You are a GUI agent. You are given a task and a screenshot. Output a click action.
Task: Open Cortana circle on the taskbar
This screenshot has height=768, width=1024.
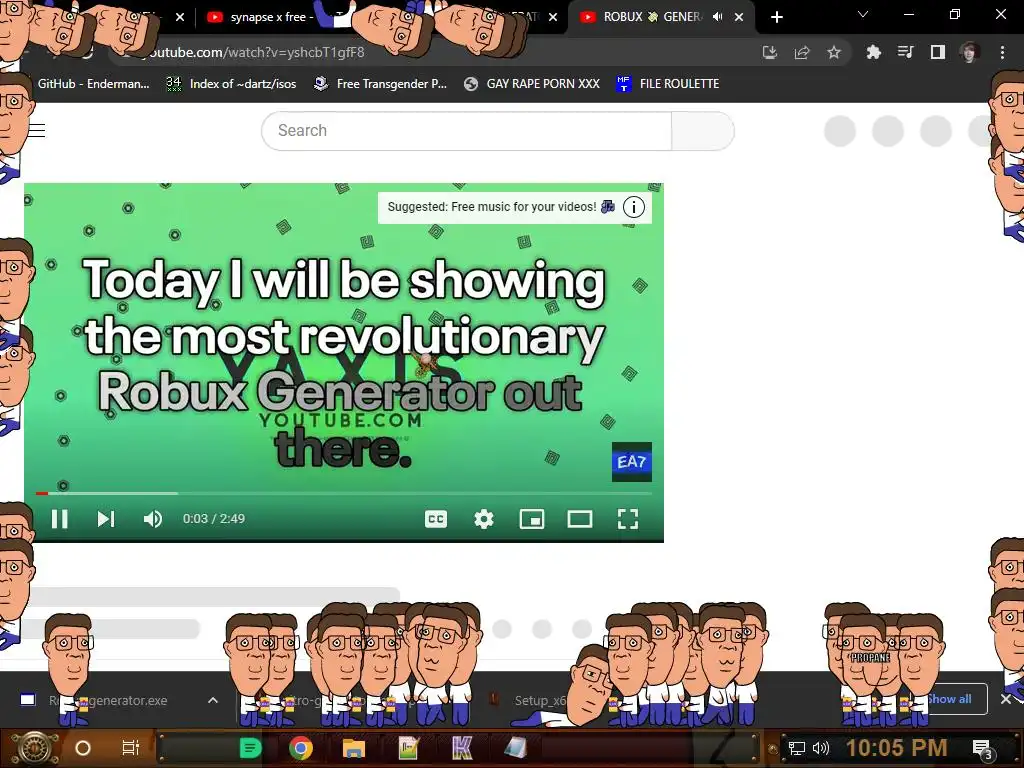[x=83, y=748]
